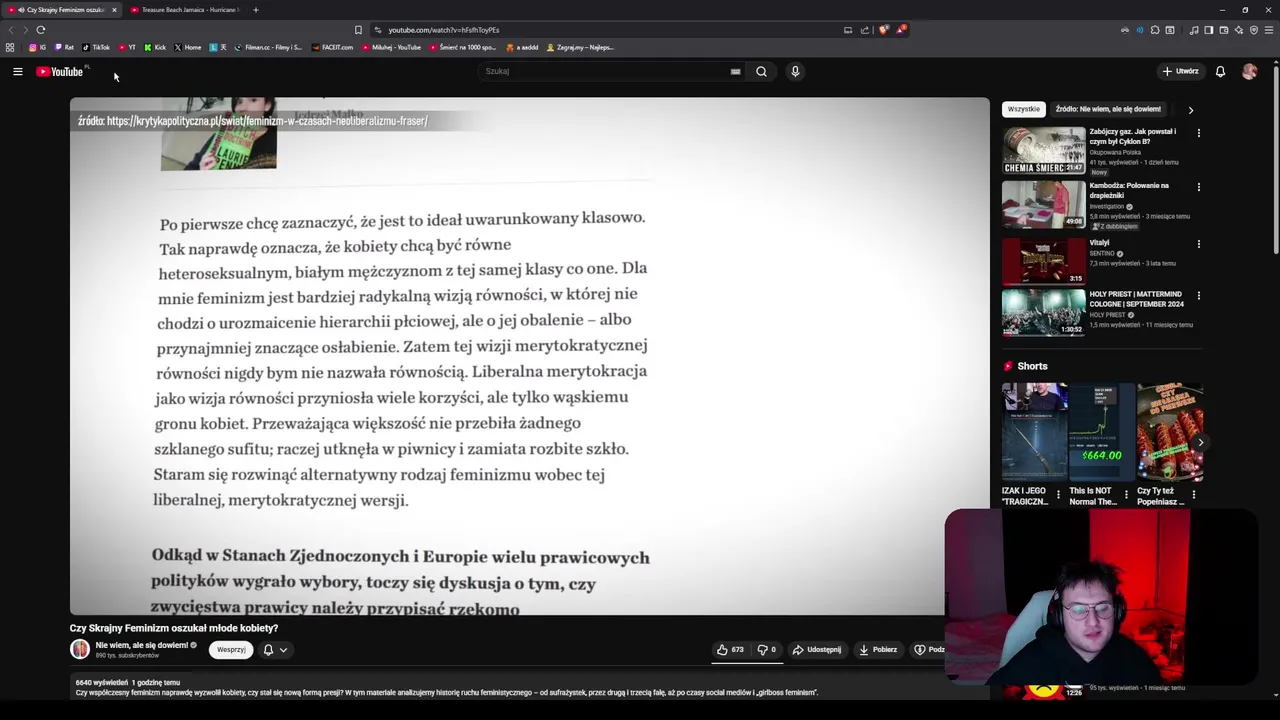Bookmark this page via the bookmark icon
Screen dimensions: 1280x720
point(358,30)
